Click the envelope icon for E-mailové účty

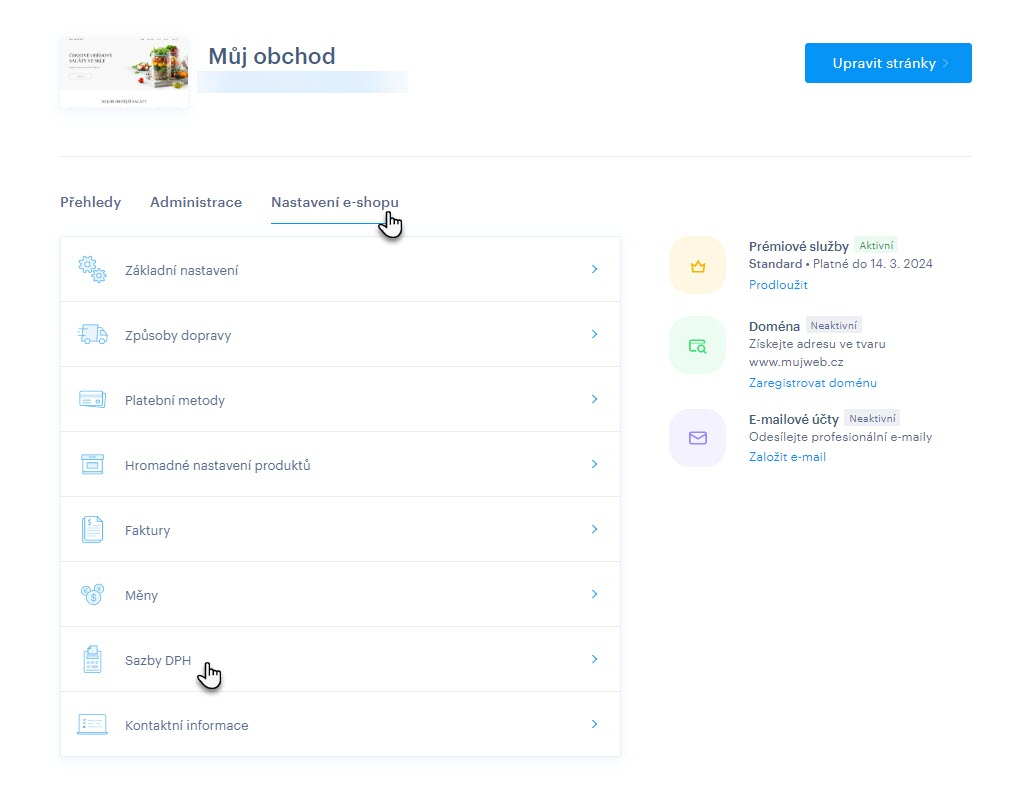[697, 438]
